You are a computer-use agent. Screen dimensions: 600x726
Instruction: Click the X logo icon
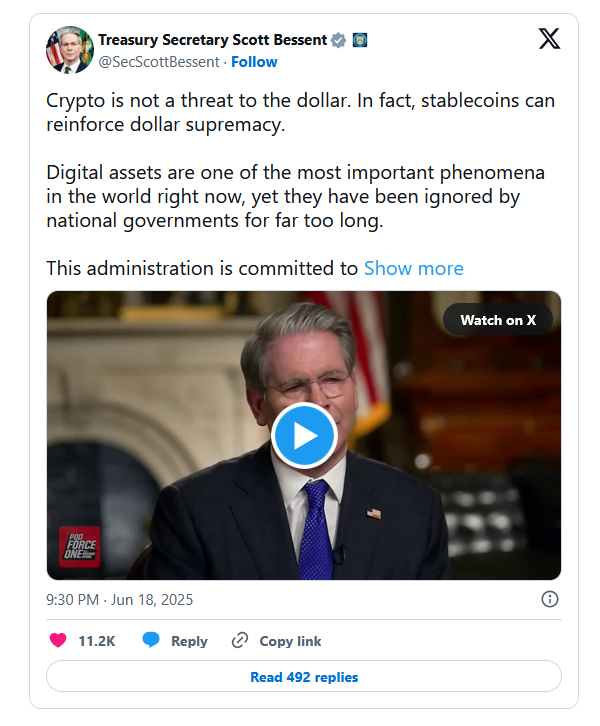pyautogui.click(x=549, y=38)
